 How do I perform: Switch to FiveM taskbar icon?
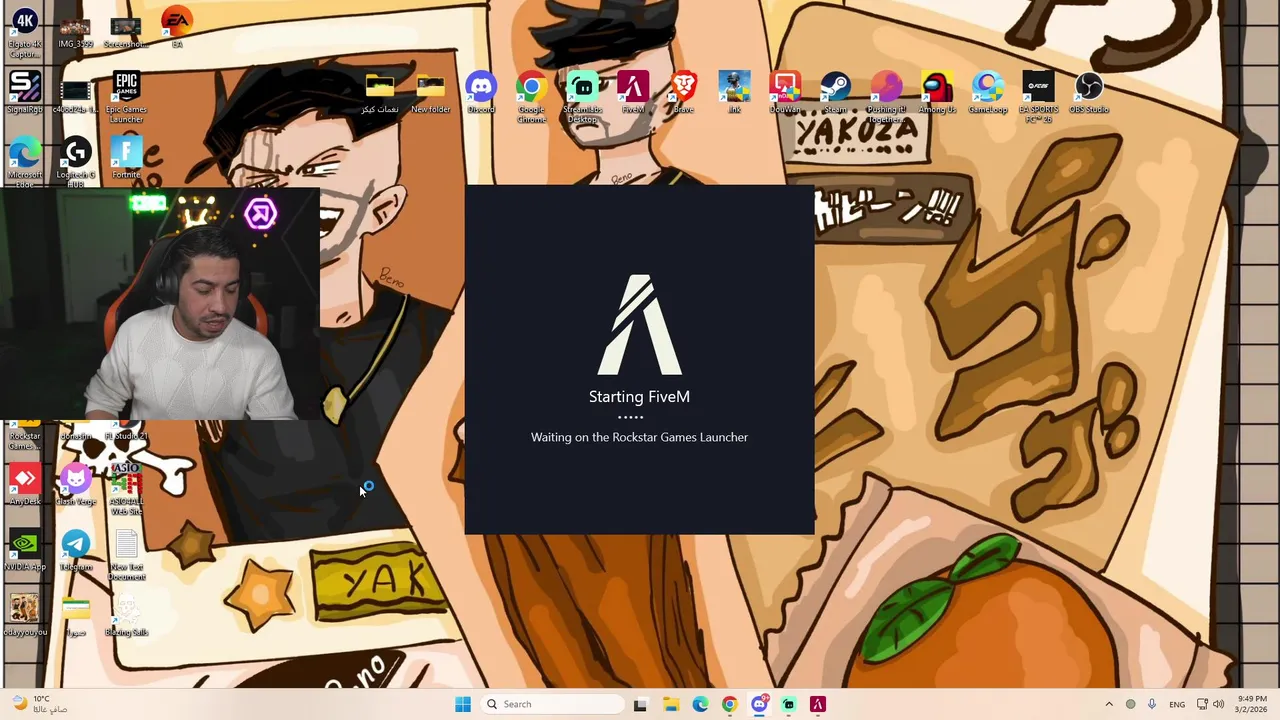tap(818, 704)
